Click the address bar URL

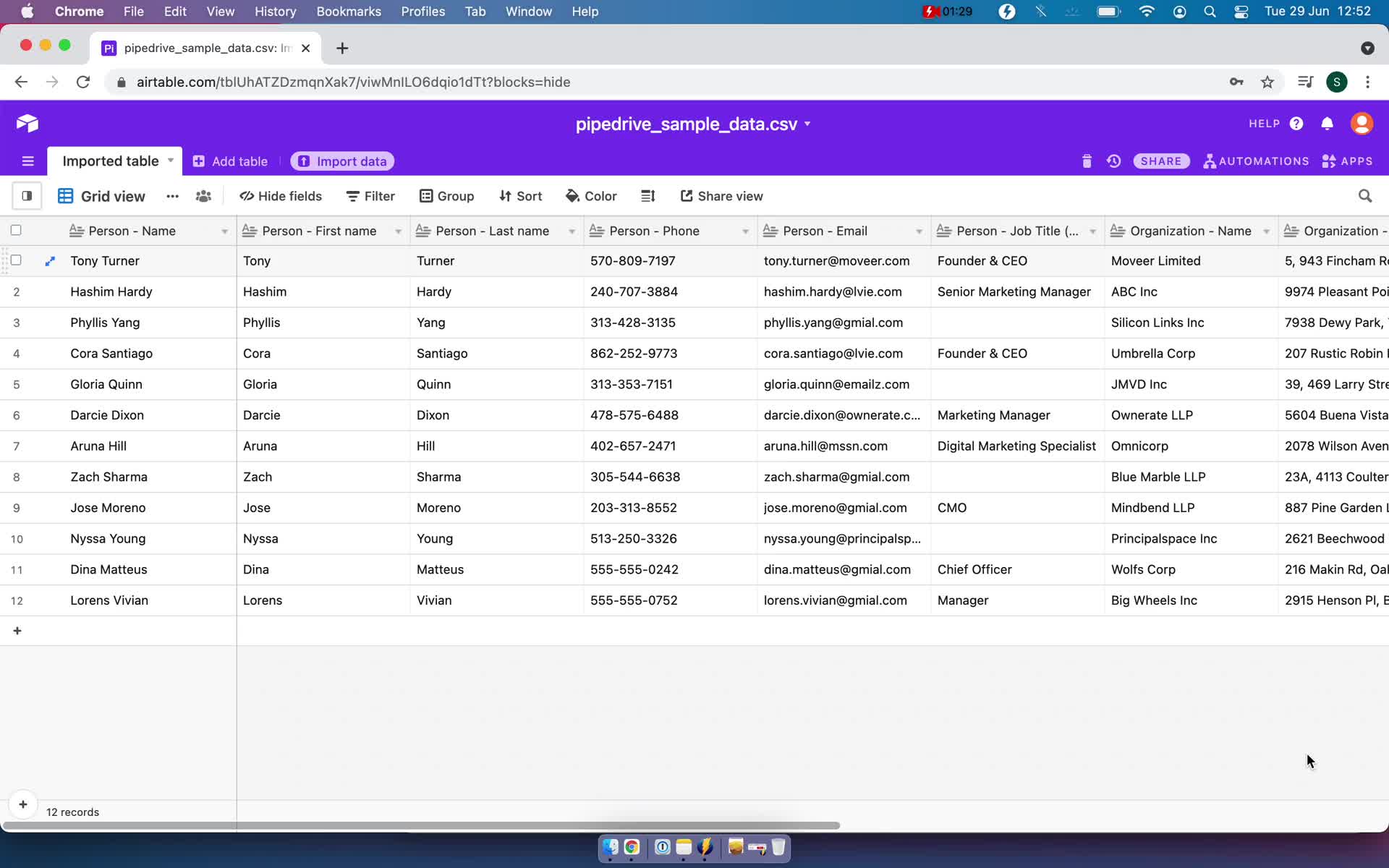tap(353, 82)
